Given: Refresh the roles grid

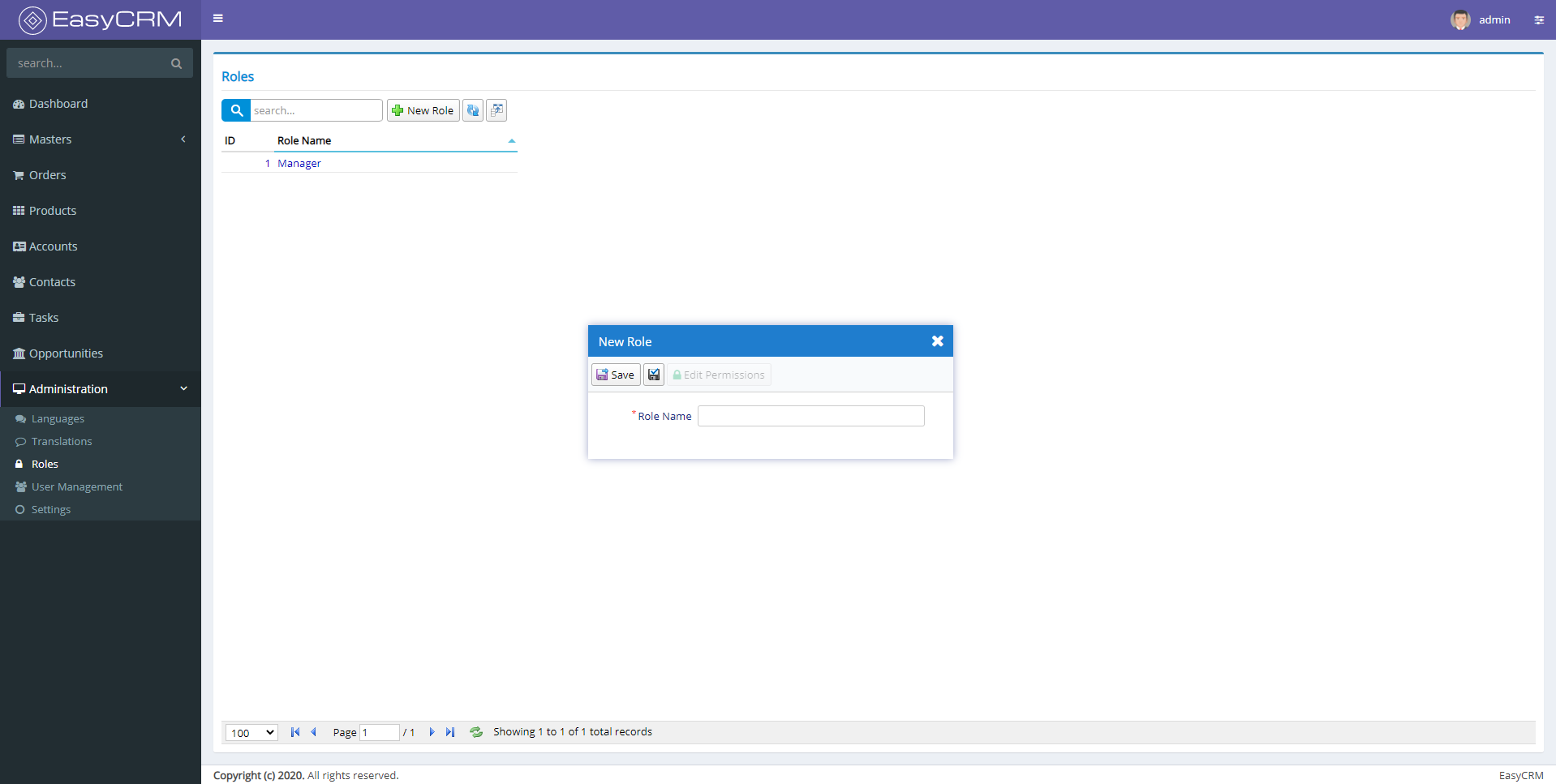Looking at the screenshot, I should click(473, 110).
